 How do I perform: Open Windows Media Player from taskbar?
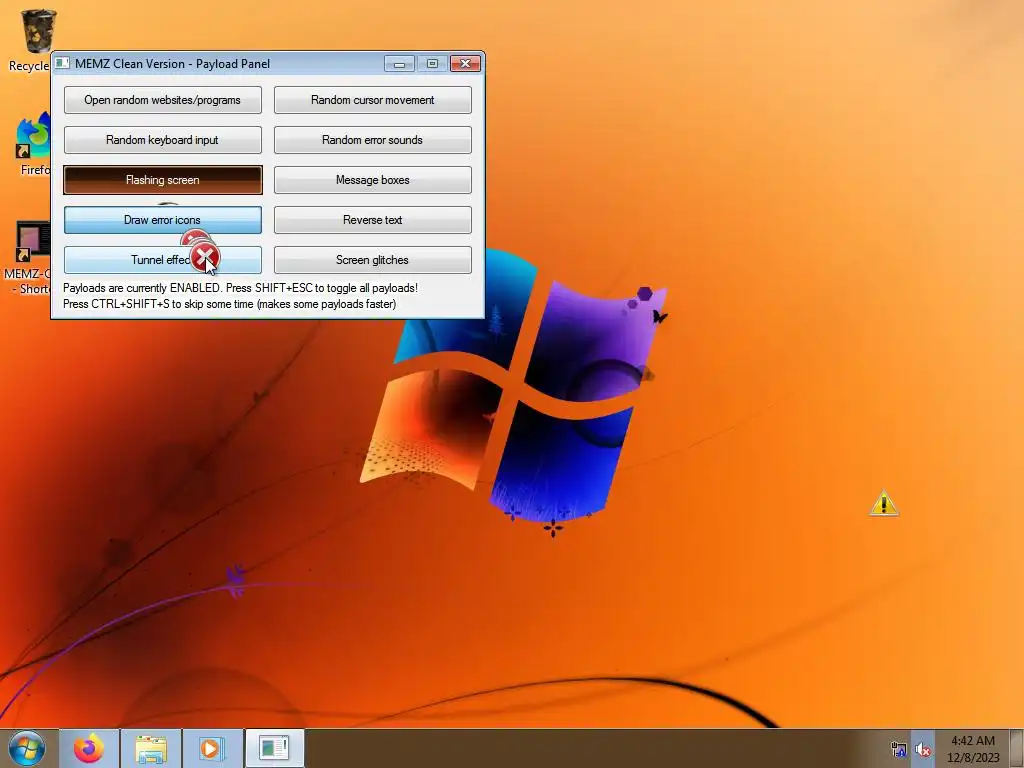pyautogui.click(x=211, y=748)
